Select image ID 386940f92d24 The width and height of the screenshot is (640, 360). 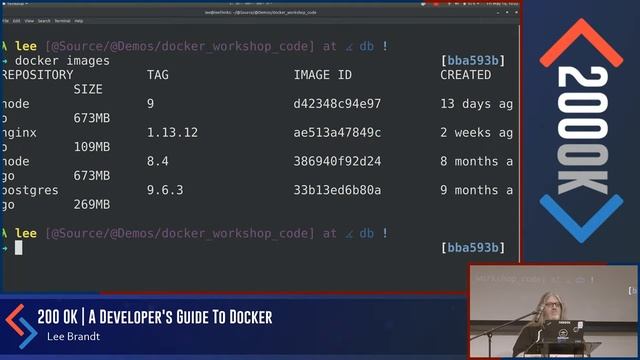point(337,161)
